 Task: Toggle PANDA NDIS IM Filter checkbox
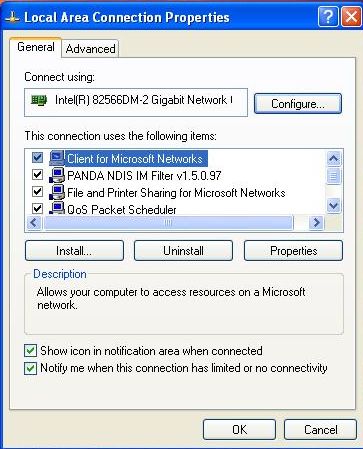click(x=37, y=175)
